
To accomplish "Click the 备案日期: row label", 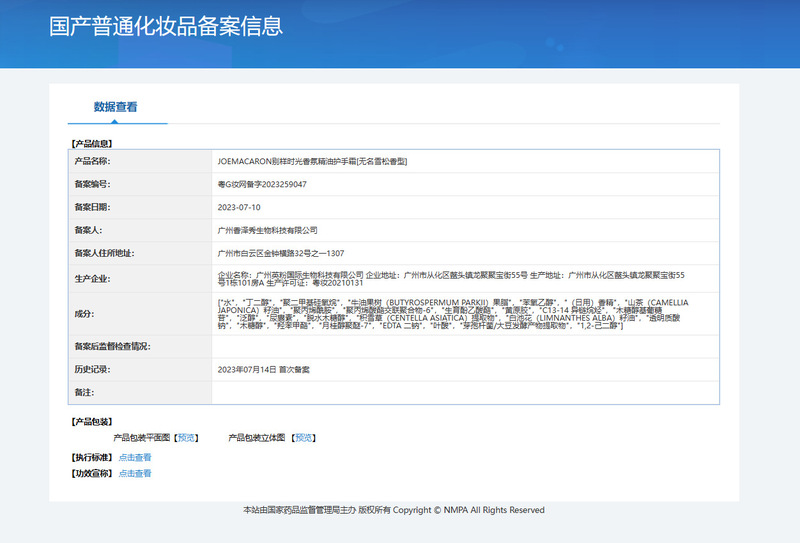I will tap(92, 207).
